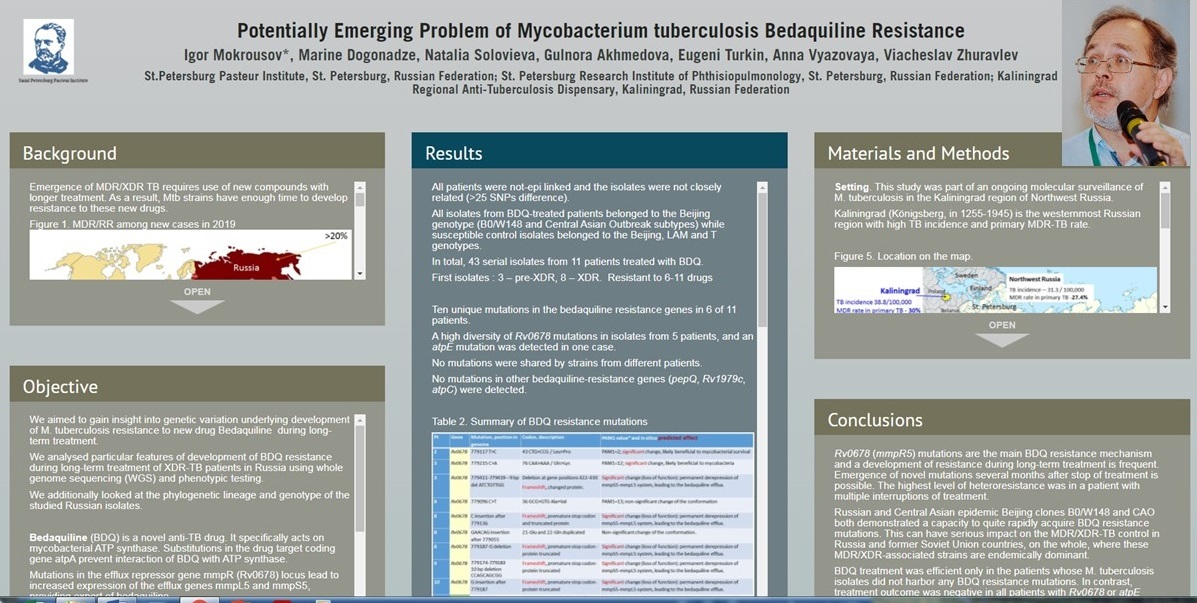Click Results panel scrollbar up arrow

point(763,187)
